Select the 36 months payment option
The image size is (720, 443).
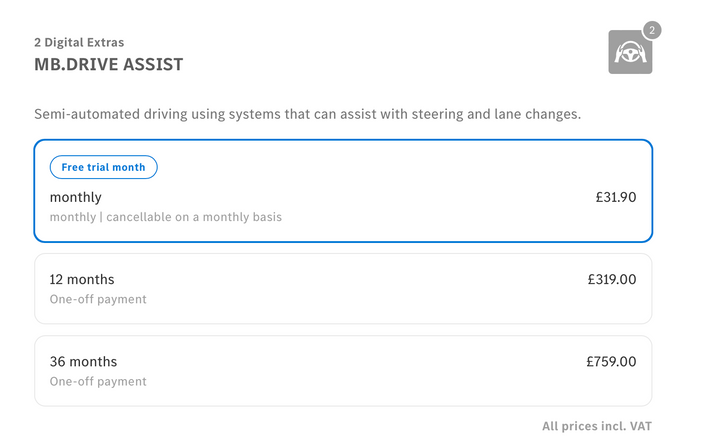coord(343,371)
